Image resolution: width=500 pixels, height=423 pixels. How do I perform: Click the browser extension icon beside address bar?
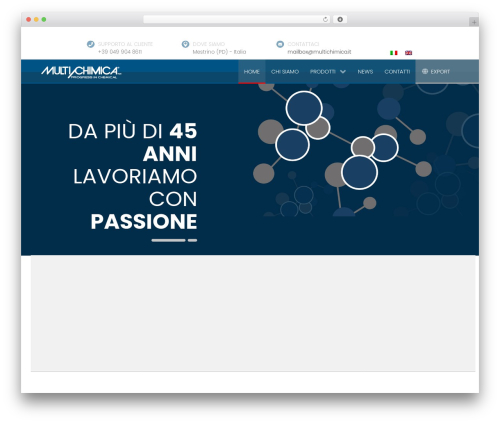tap(340, 20)
